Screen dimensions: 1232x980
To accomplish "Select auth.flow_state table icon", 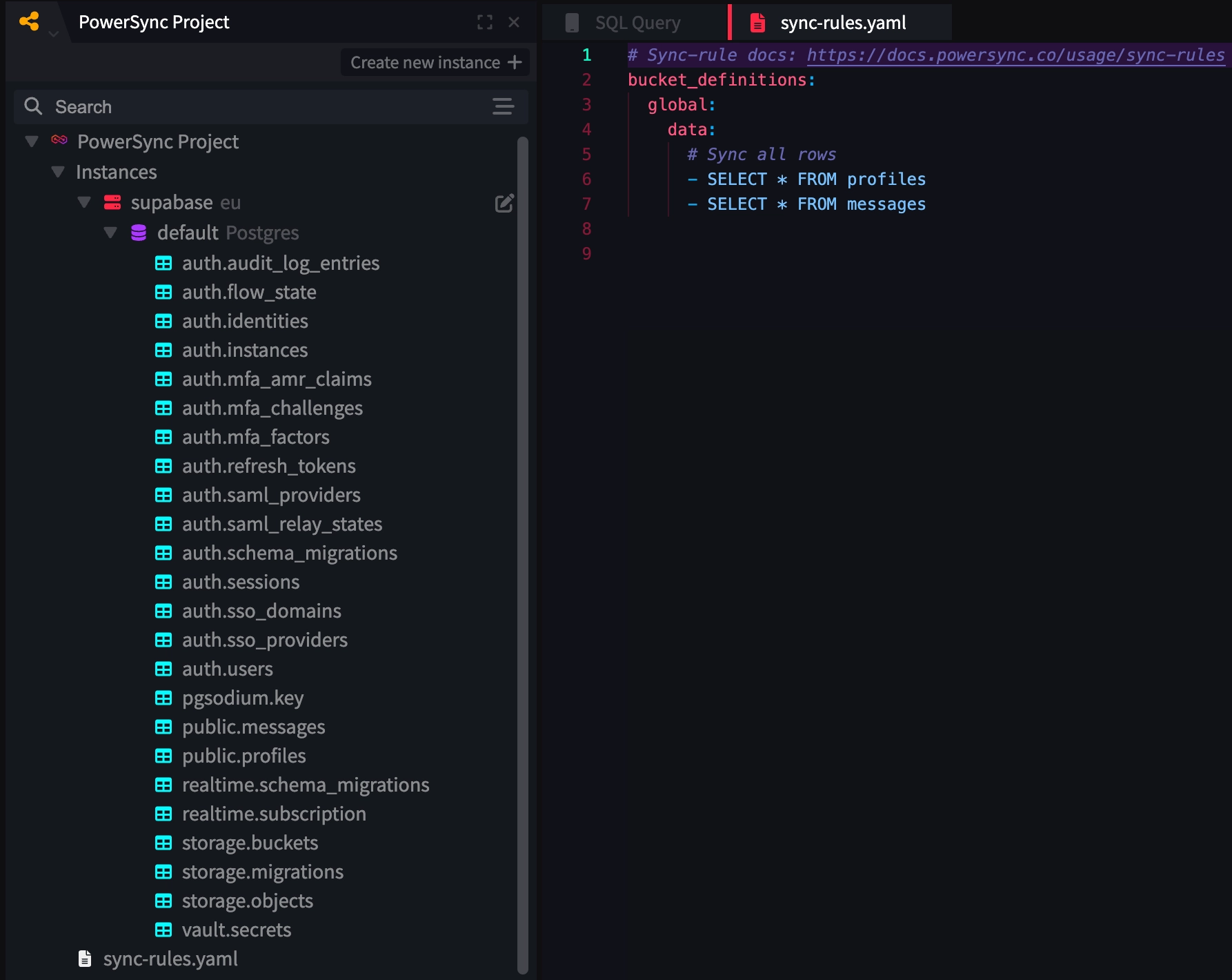I will 163,292.
